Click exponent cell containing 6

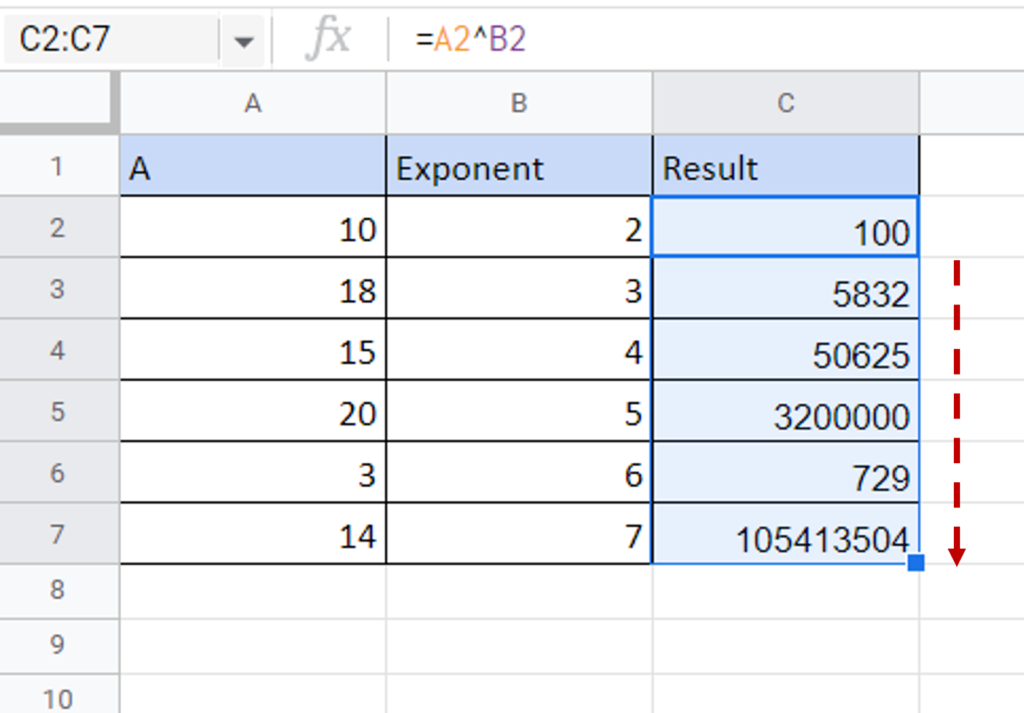[519, 473]
